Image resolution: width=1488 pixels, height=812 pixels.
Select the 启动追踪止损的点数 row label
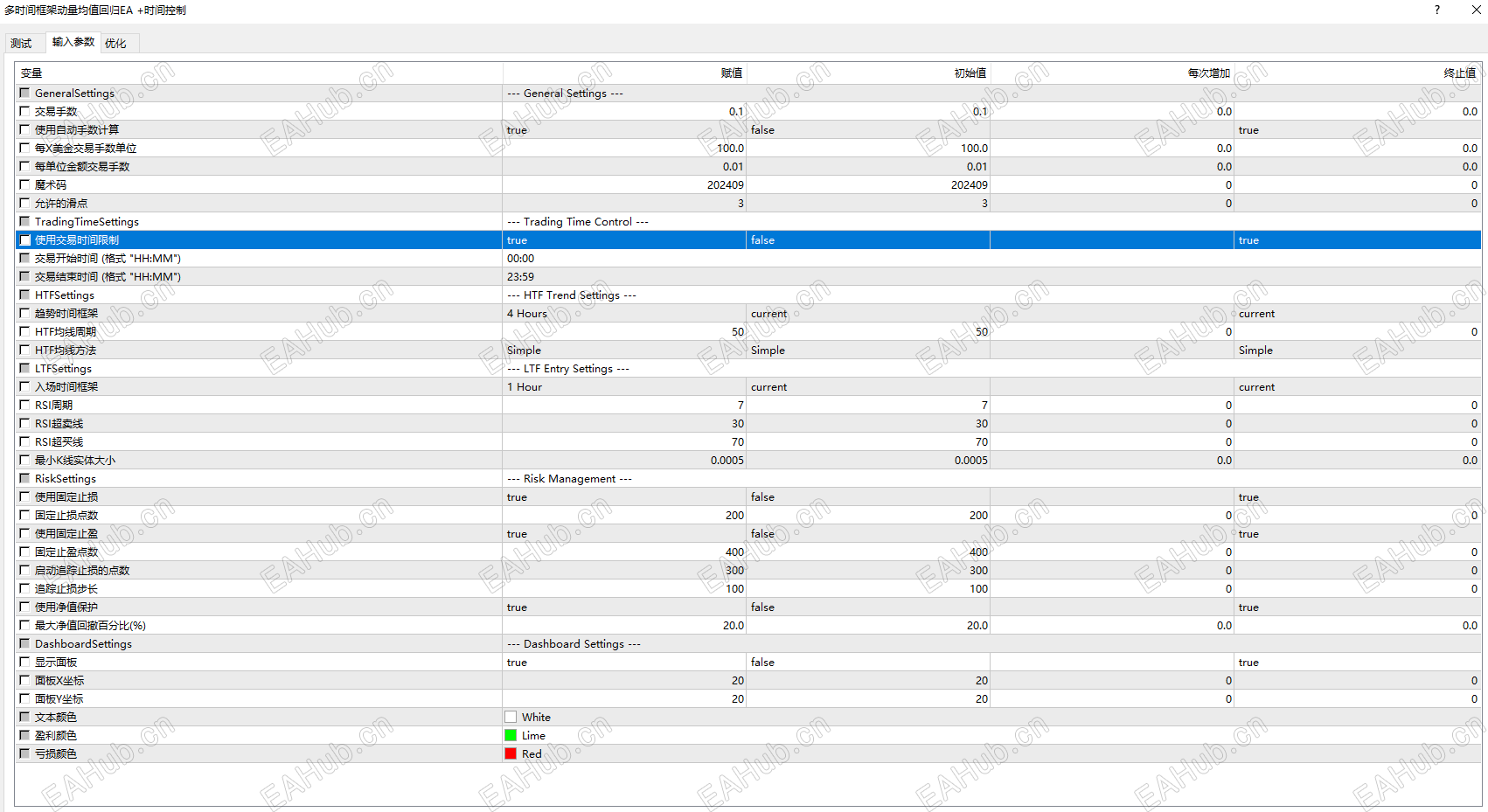click(x=82, y=571)
